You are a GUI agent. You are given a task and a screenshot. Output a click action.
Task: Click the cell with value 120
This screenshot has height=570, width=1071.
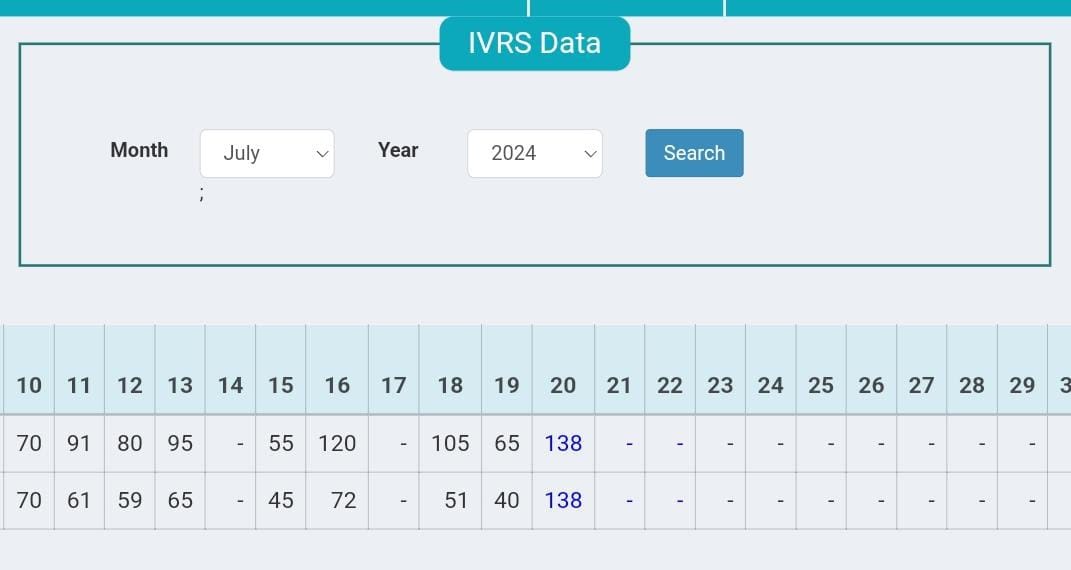tap(337, 443)
